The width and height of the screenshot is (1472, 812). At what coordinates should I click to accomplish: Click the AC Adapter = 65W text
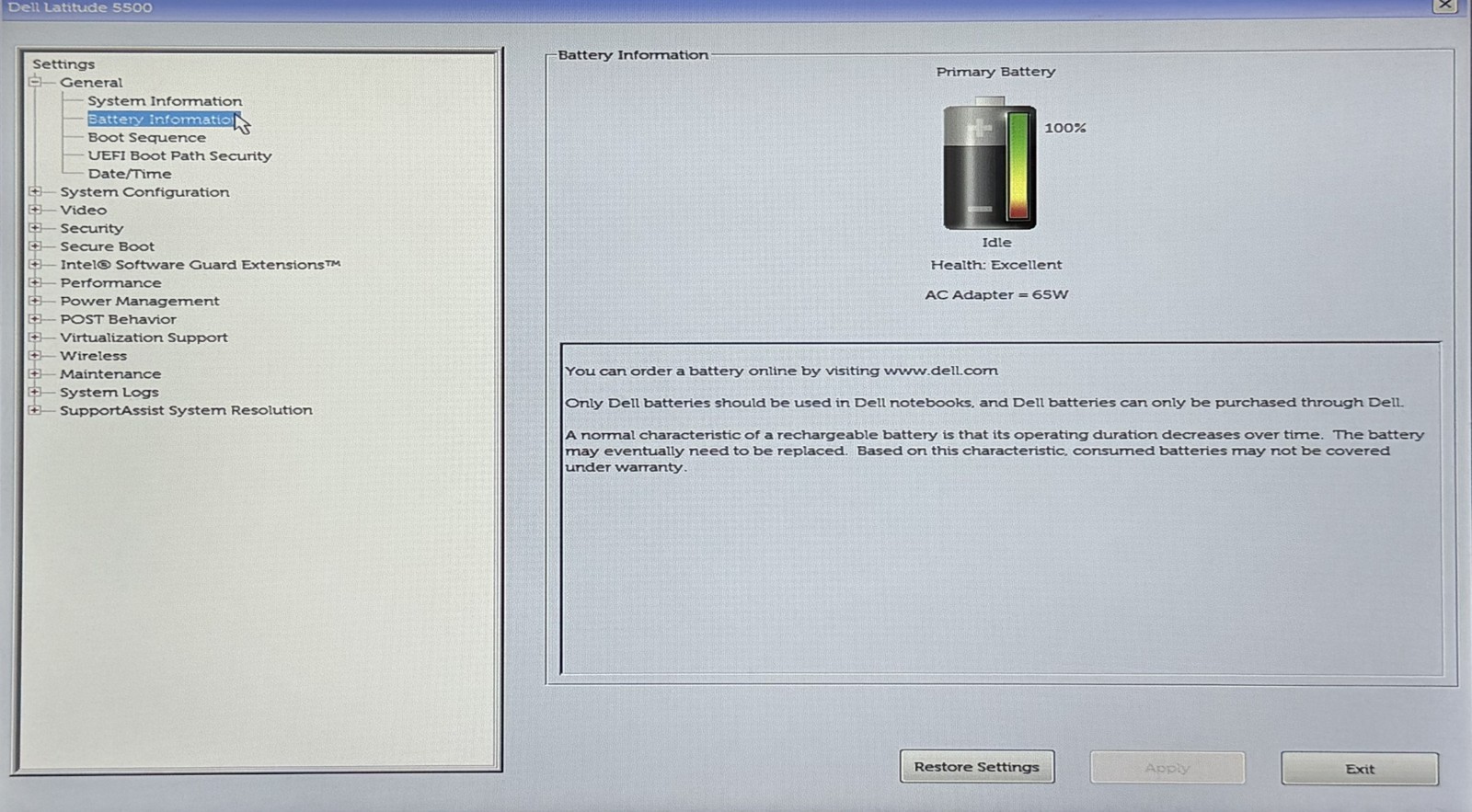996,295
